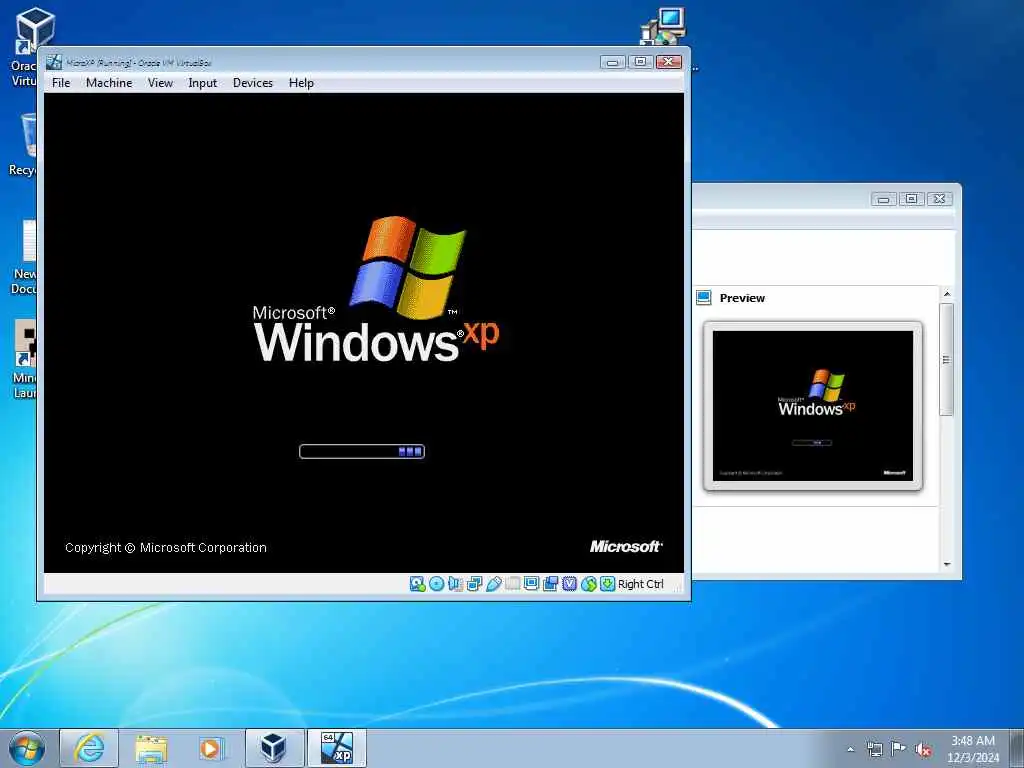Open audio settings indicator in VM status bar
Screen dimensions: 1024x768
pos(456,584)
